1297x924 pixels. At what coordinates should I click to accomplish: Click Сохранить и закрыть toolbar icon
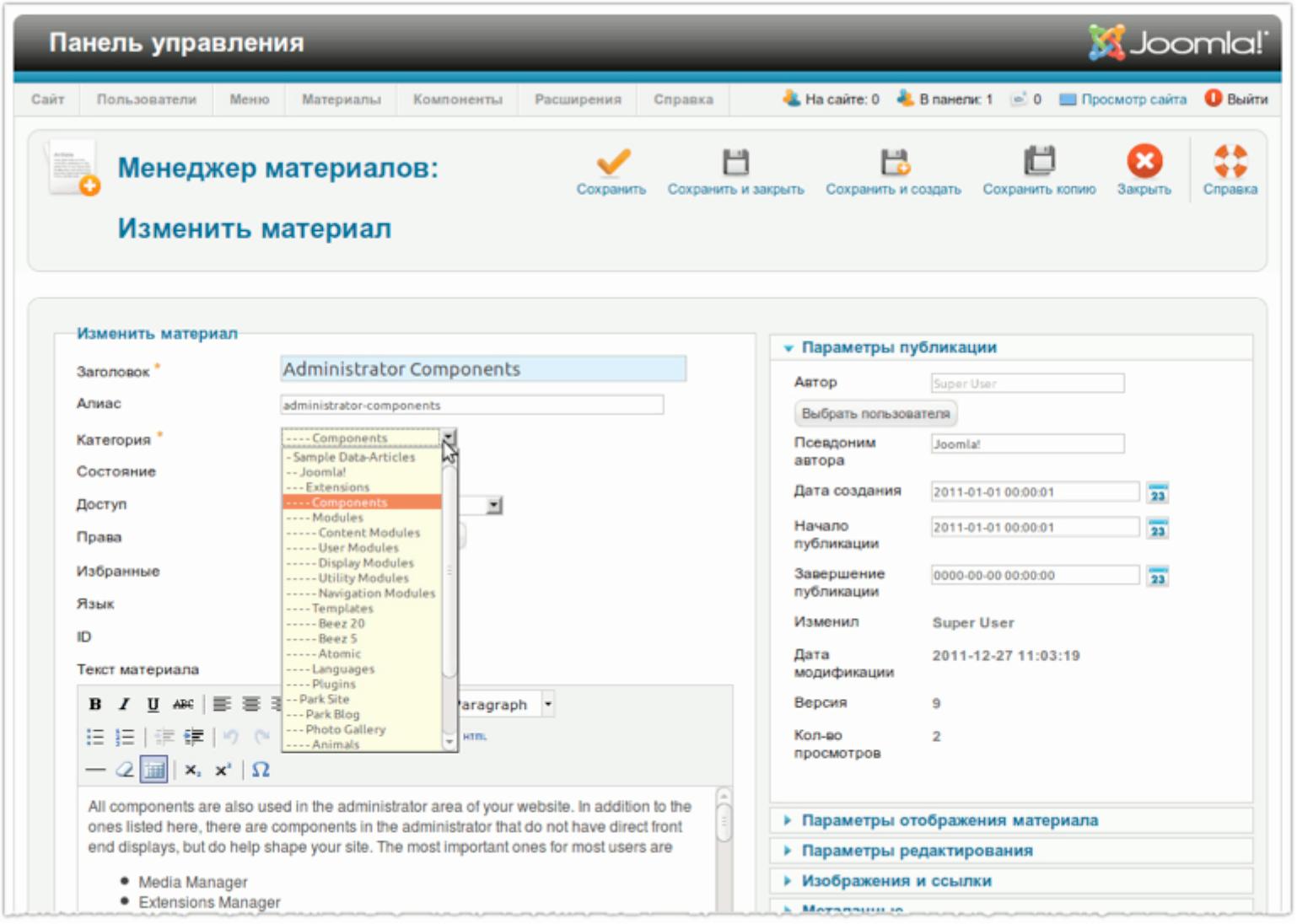pyautogui.click(x=735, y=162)
